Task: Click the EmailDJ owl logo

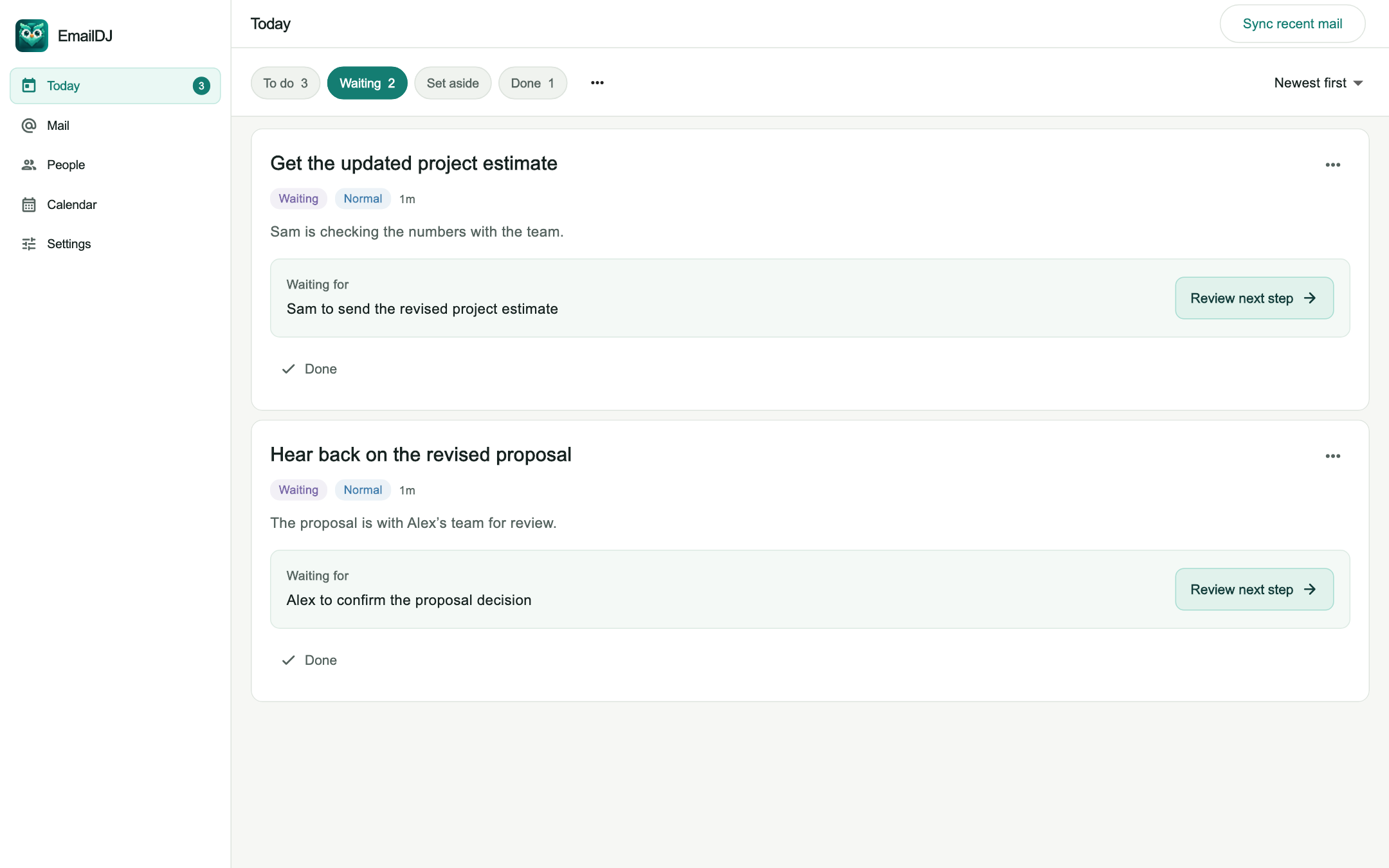Action: point(32,35)
